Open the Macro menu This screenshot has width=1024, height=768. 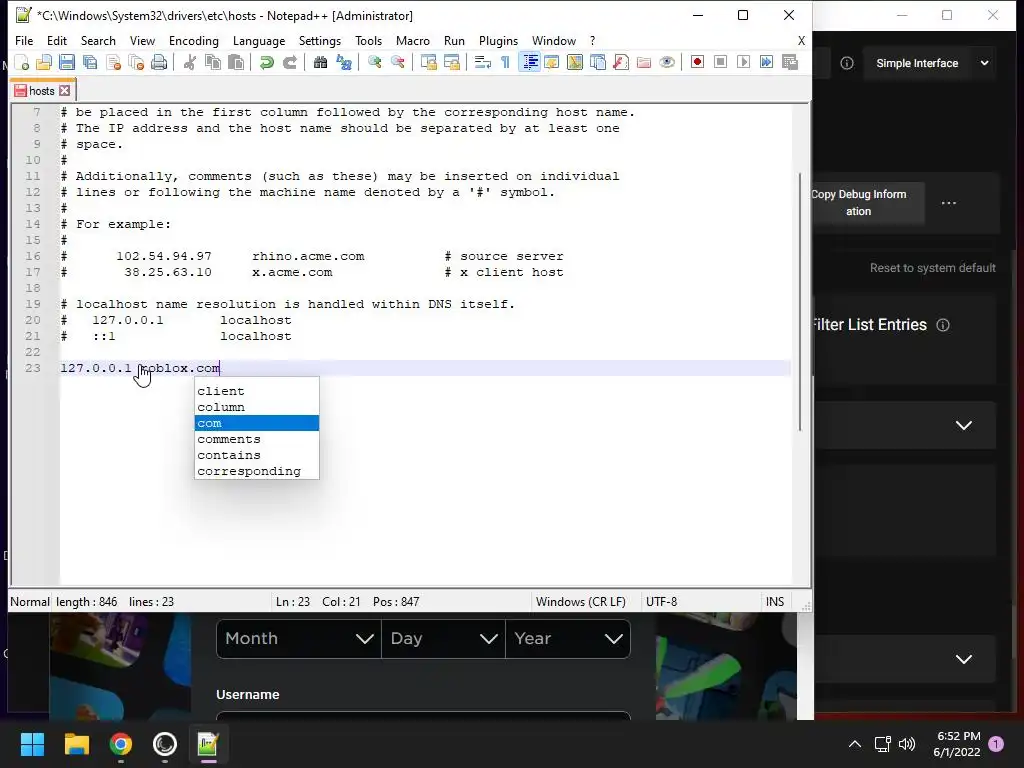pos(413,40)
